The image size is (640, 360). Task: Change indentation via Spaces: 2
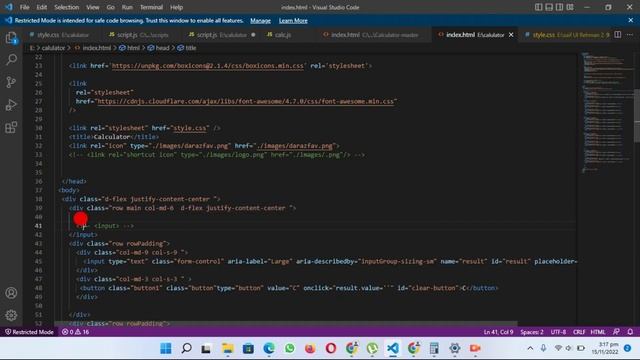pyautogui.click(x=531, y=332)
